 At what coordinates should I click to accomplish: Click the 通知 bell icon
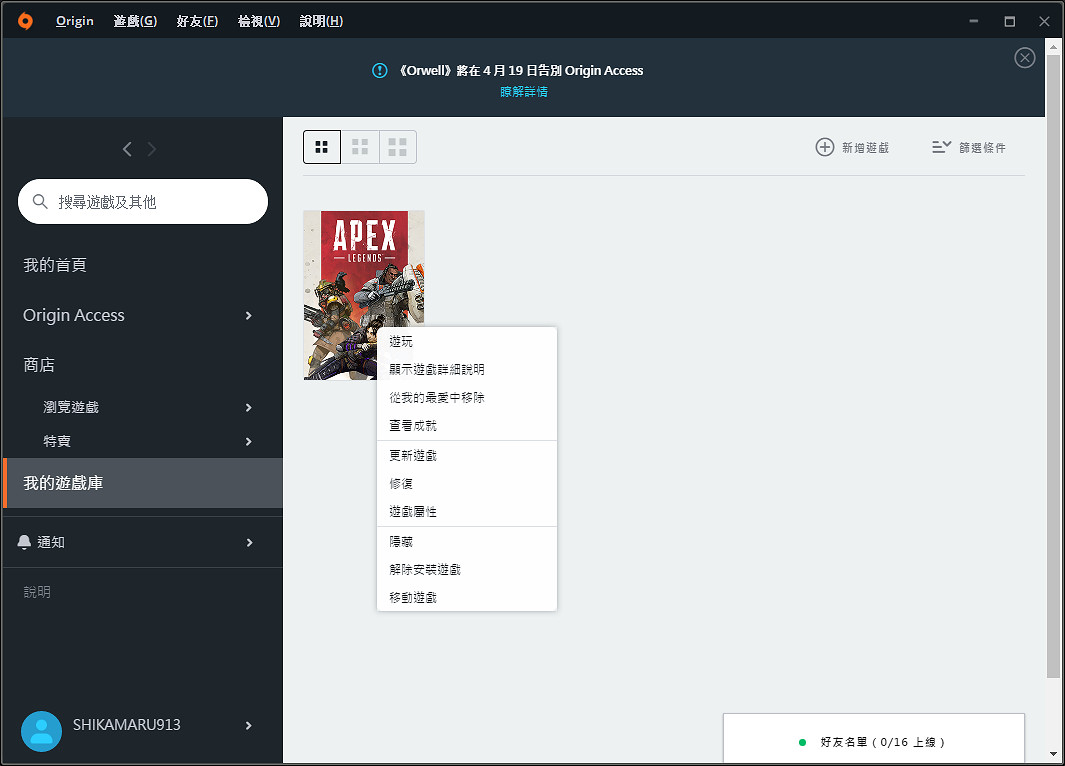25,542
